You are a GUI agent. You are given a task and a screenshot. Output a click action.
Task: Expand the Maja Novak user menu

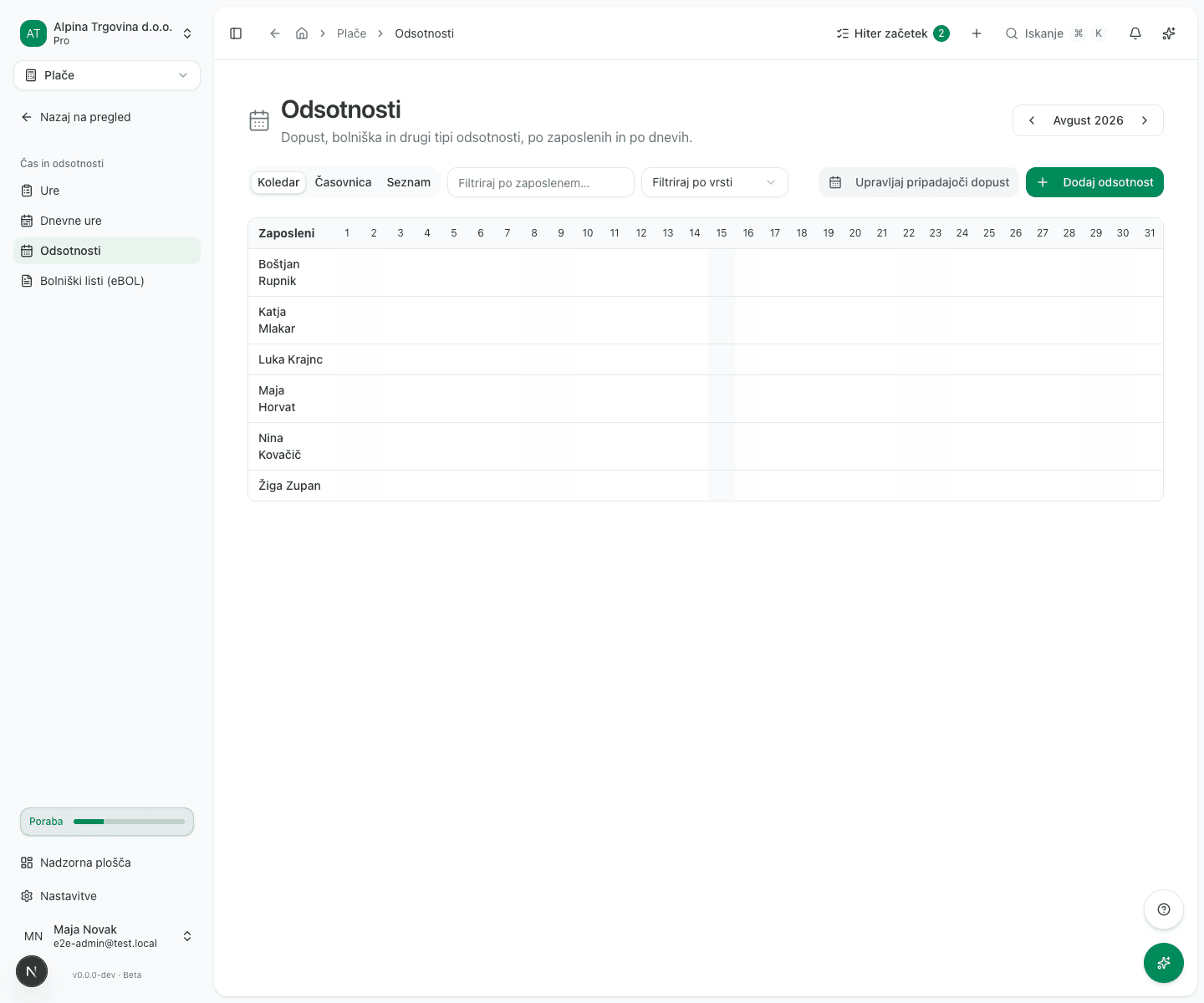107,936
